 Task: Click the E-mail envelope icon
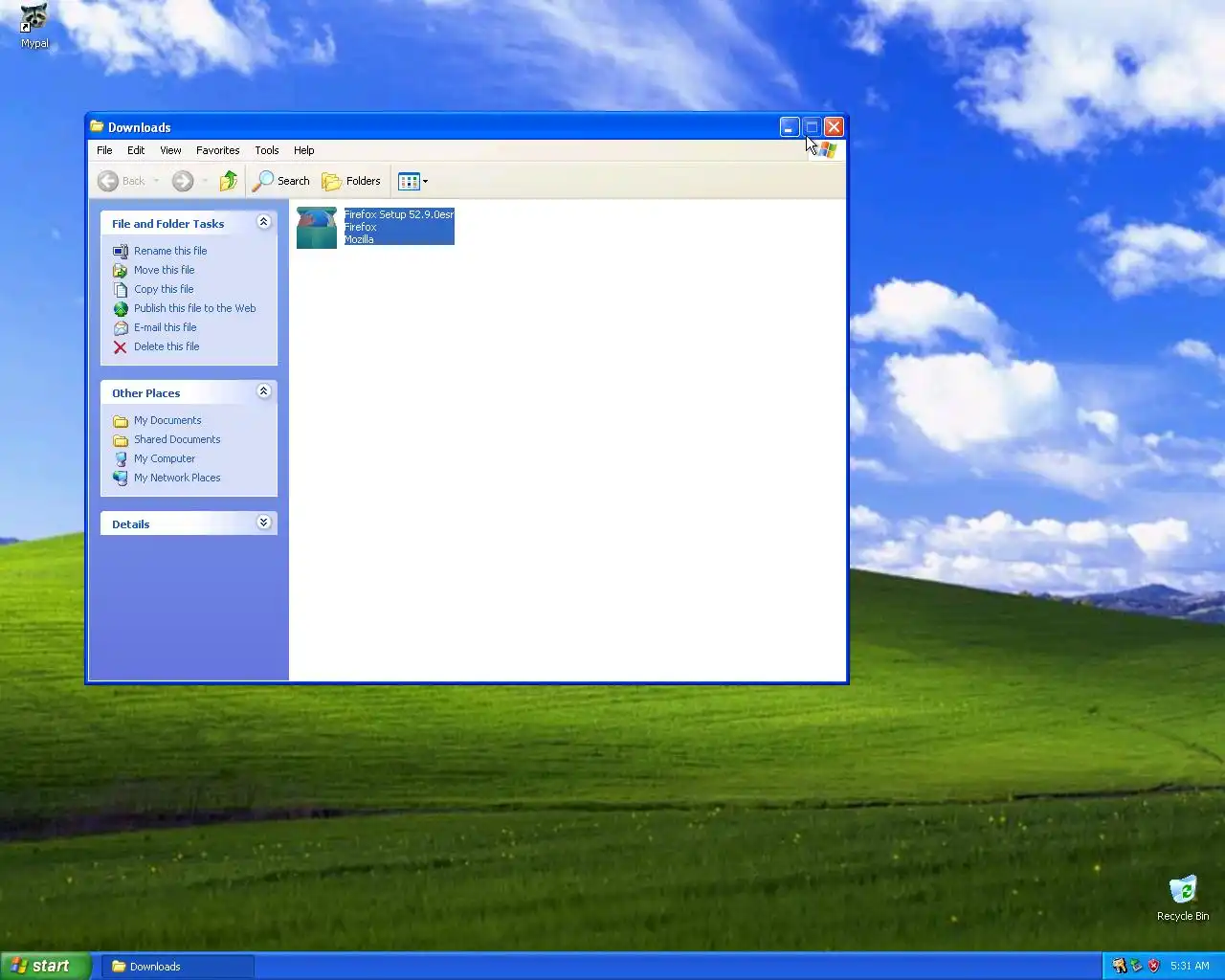[x=121, y=328]
